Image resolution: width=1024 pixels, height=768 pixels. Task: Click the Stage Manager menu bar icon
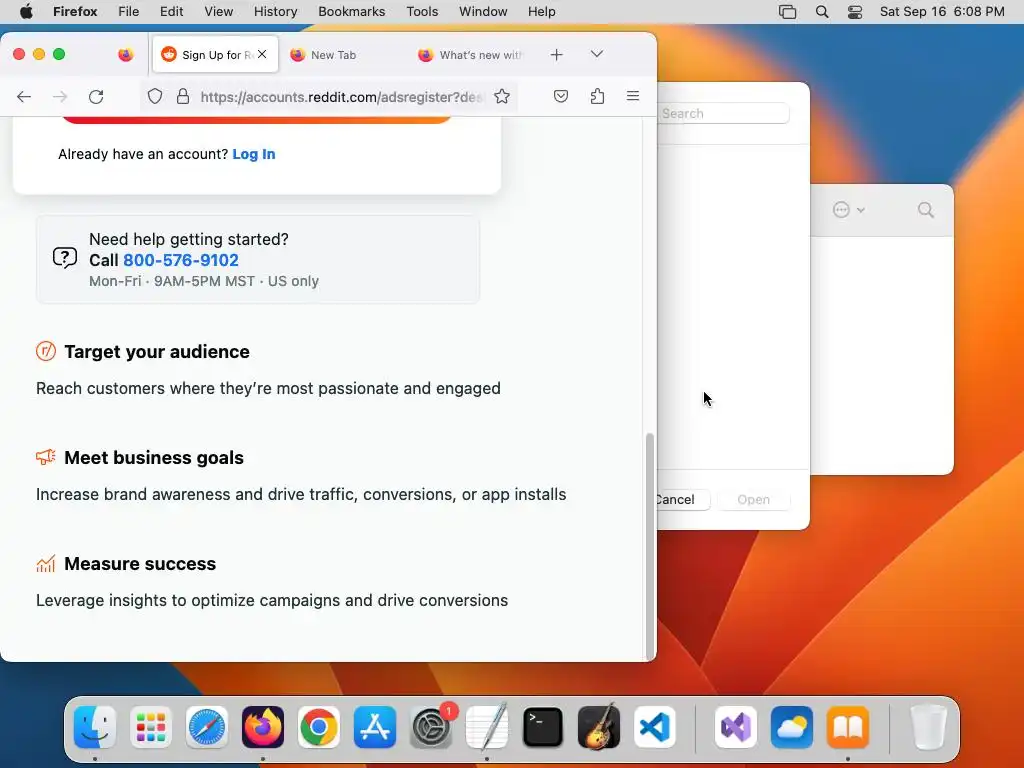click(x=788, y=12)
